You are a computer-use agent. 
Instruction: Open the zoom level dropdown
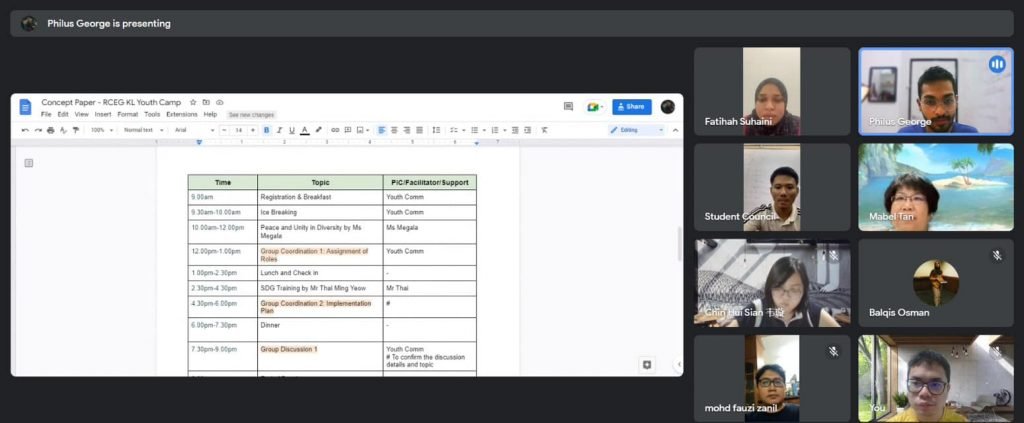tap(101, 130)
